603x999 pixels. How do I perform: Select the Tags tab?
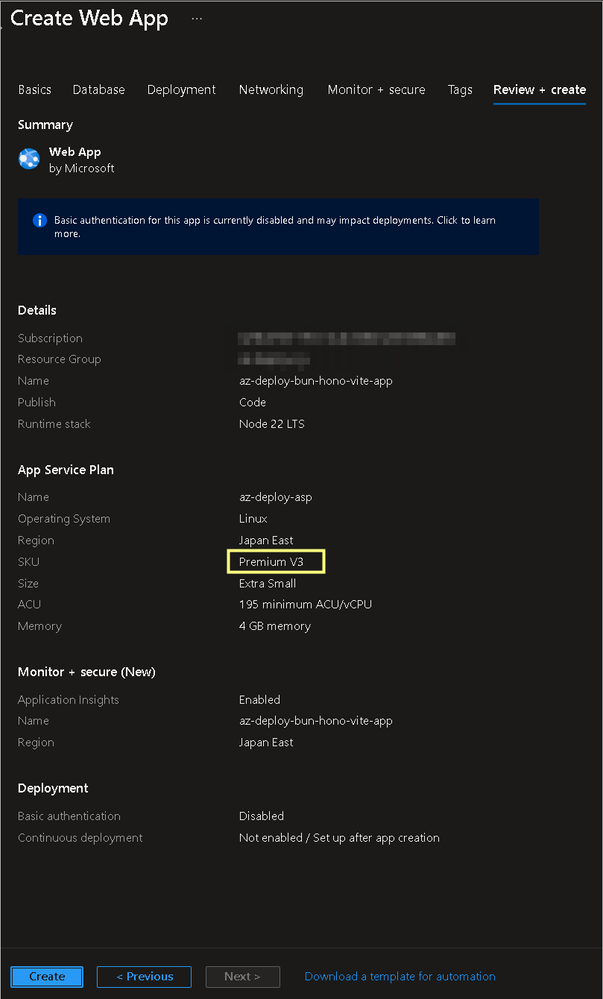[460, 90]
